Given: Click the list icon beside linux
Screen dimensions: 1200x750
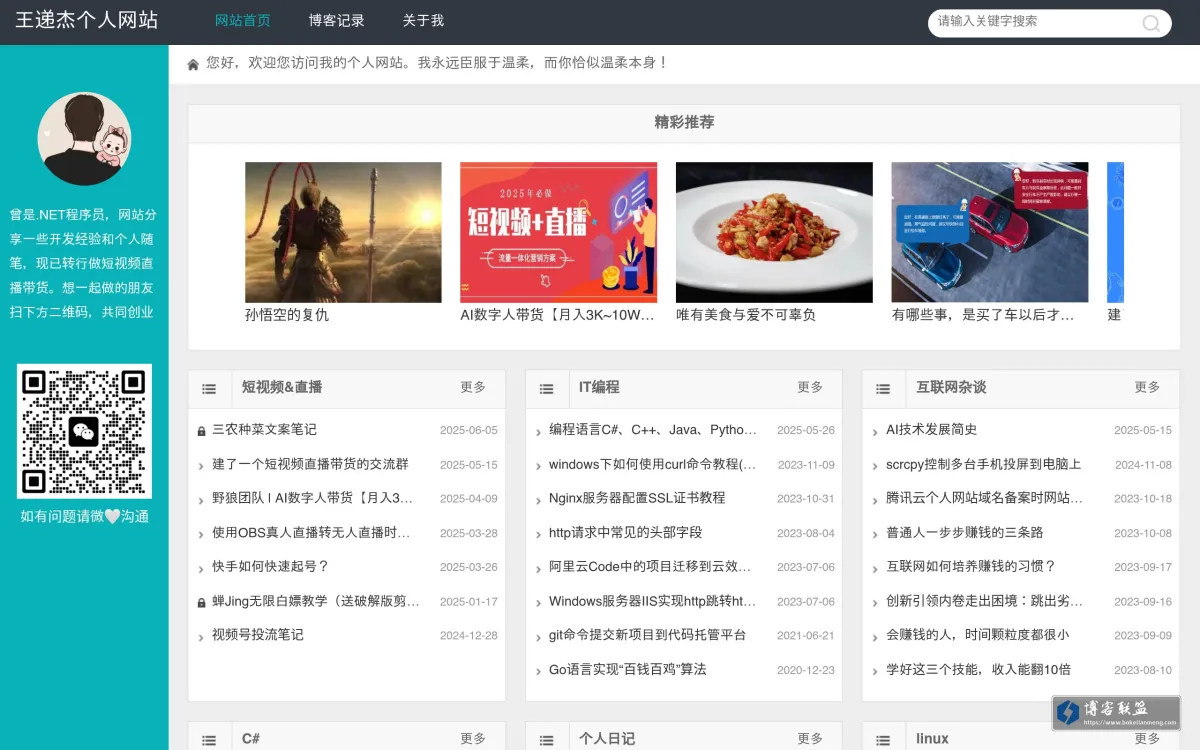Looking at the screenshot, I should [x=883, y=741].
